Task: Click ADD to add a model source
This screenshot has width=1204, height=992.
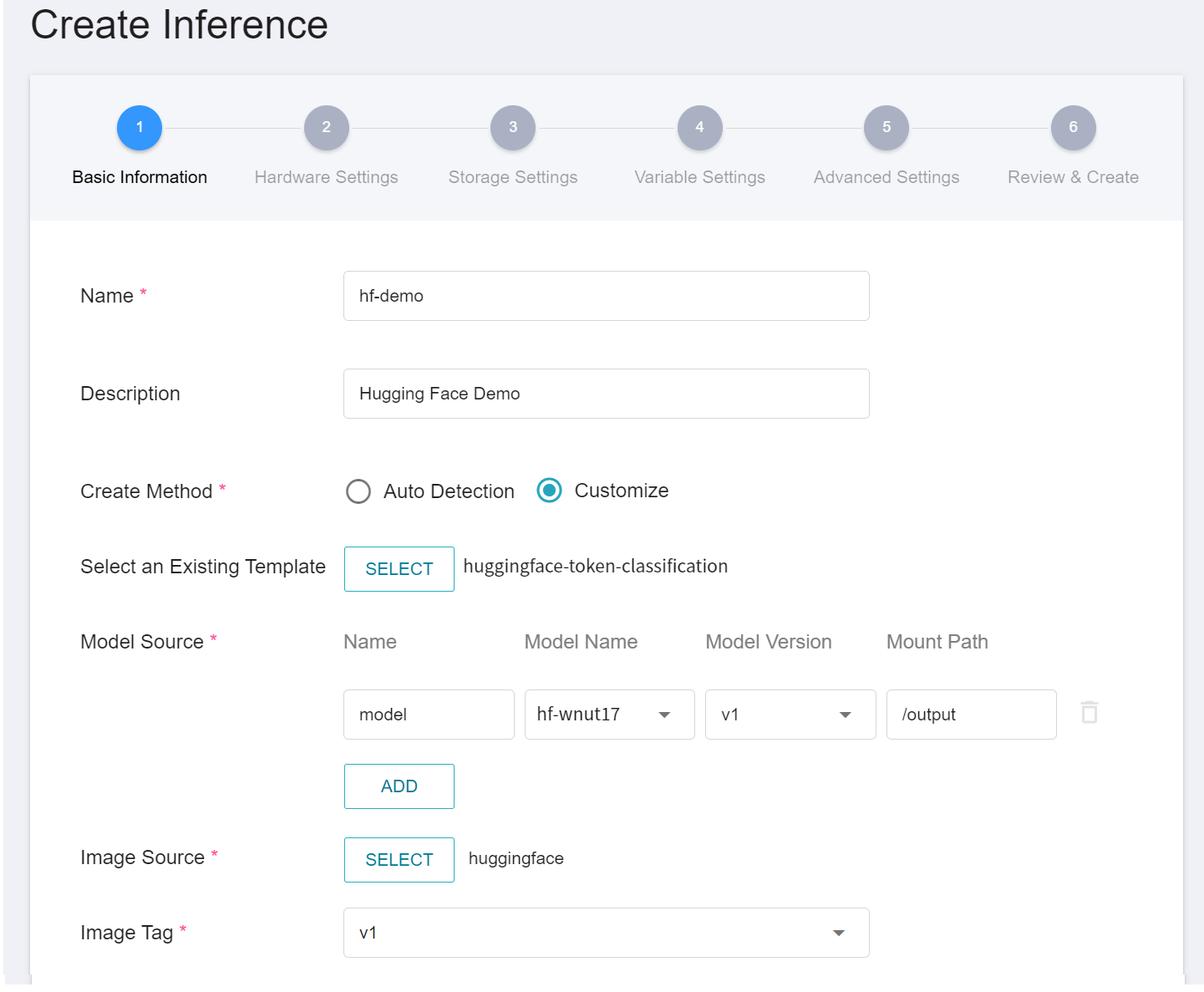Action: (x=399, y=786)
